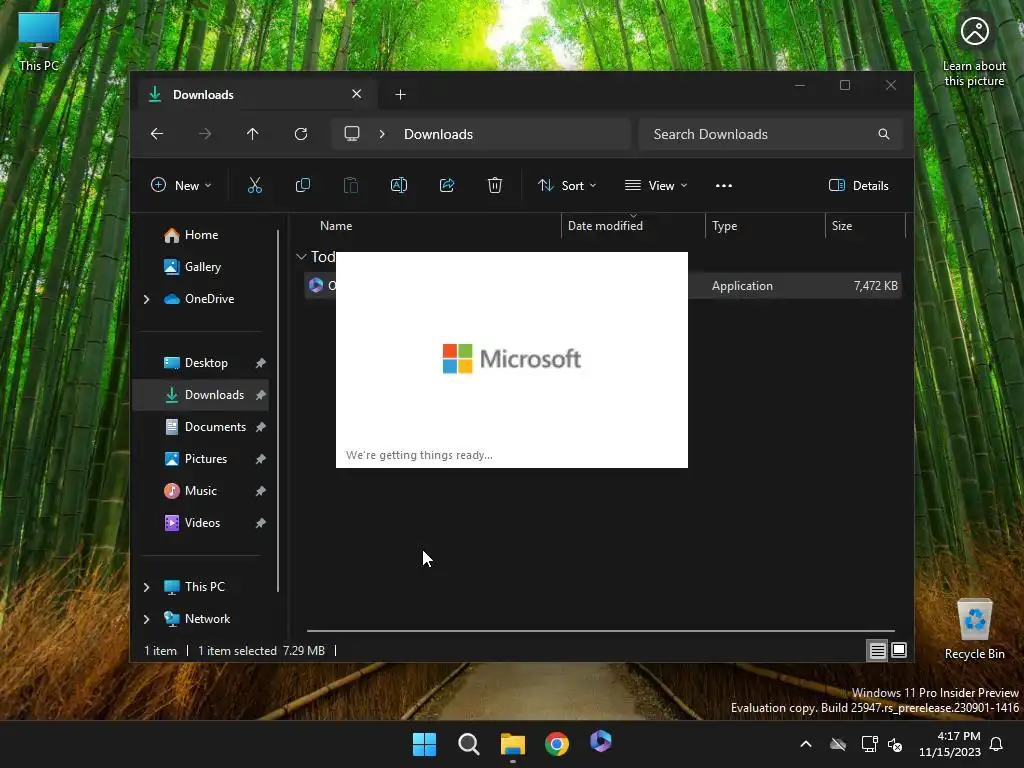Go up one folder level

click(253, 134)
